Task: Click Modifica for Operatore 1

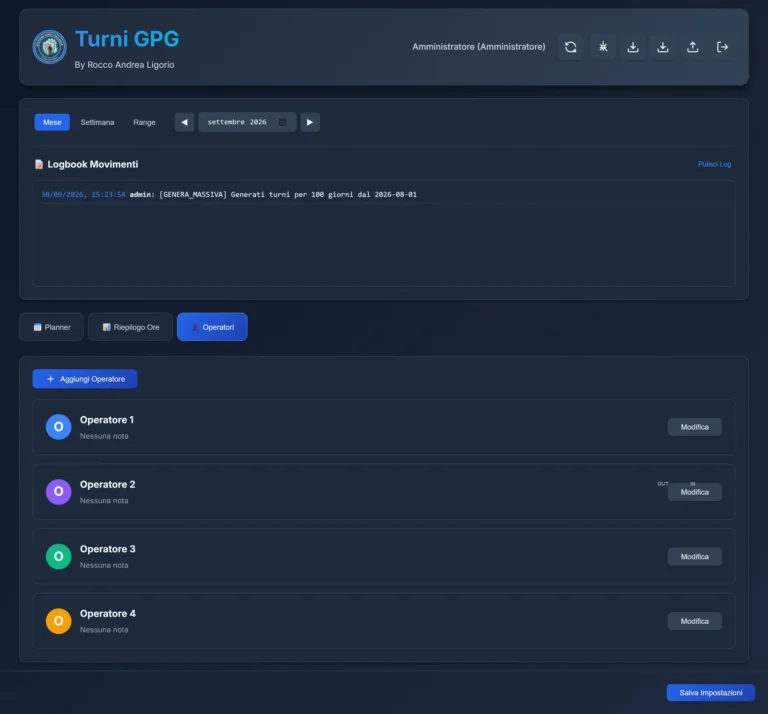Action: pos(695,427)
